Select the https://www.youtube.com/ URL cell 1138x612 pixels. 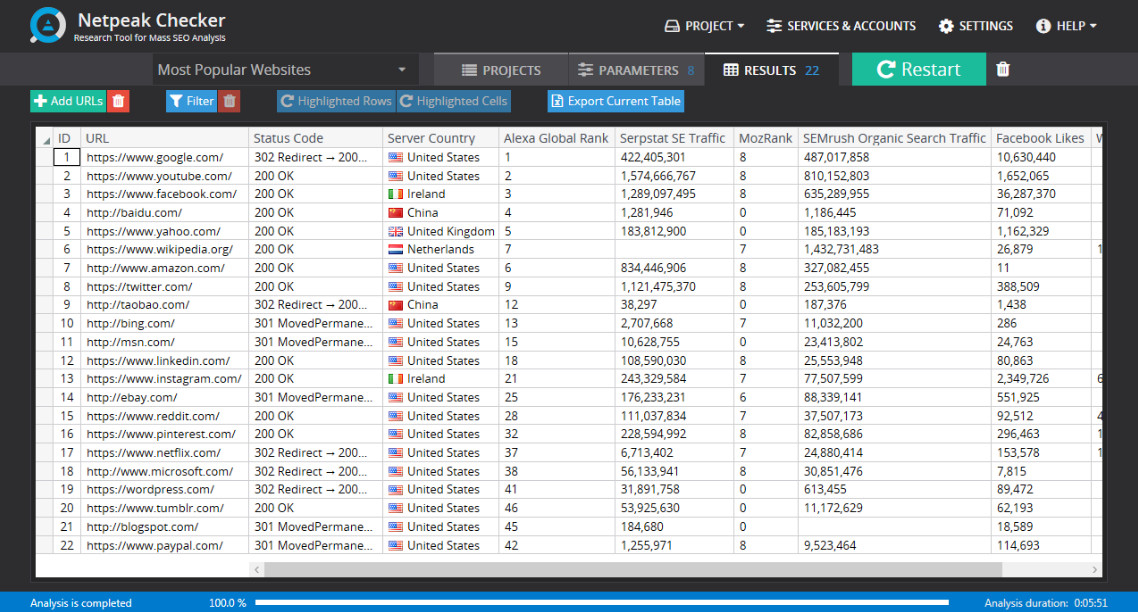(165, 176)
